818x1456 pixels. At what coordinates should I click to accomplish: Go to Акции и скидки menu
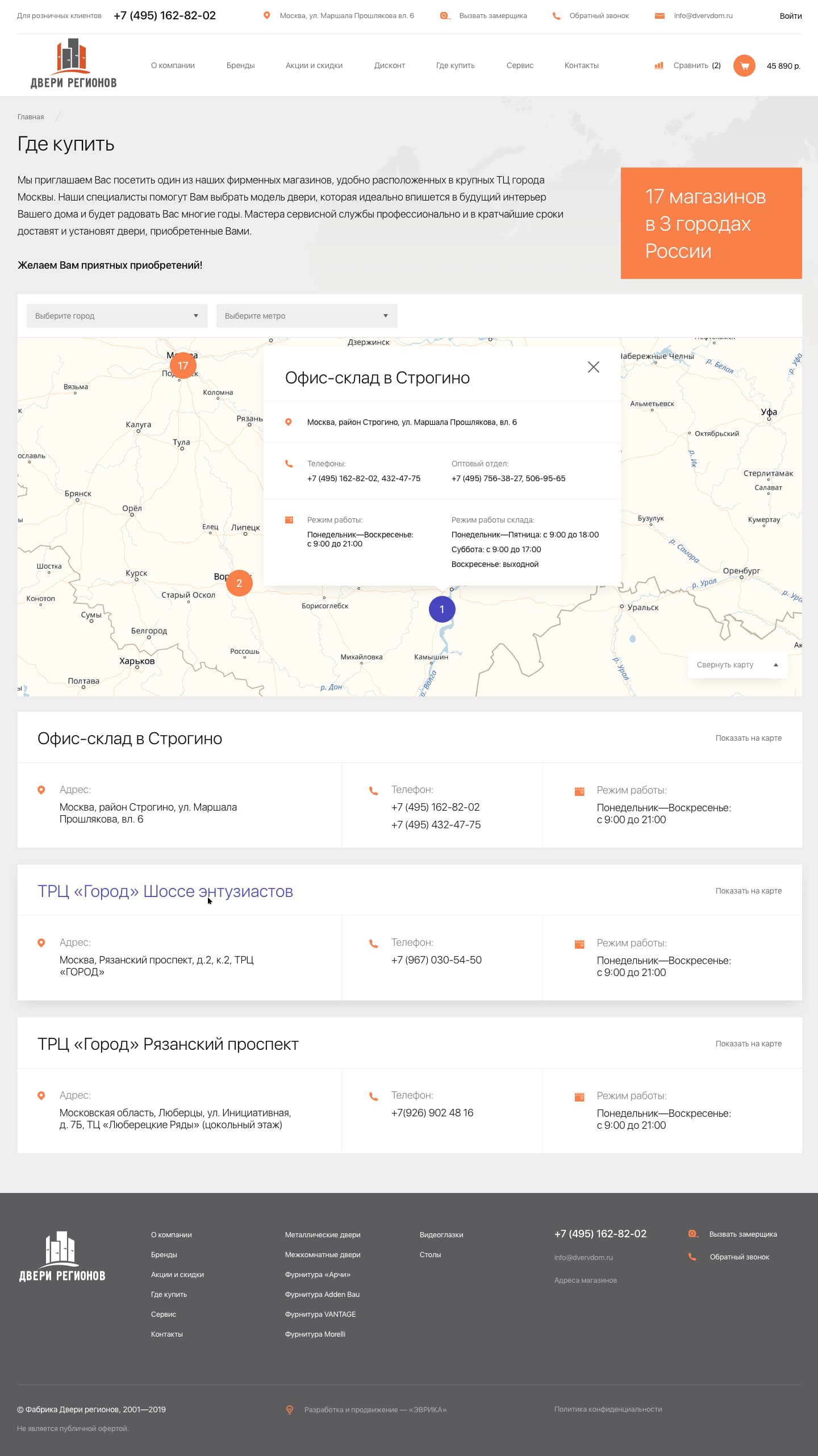tap(314, 66)
